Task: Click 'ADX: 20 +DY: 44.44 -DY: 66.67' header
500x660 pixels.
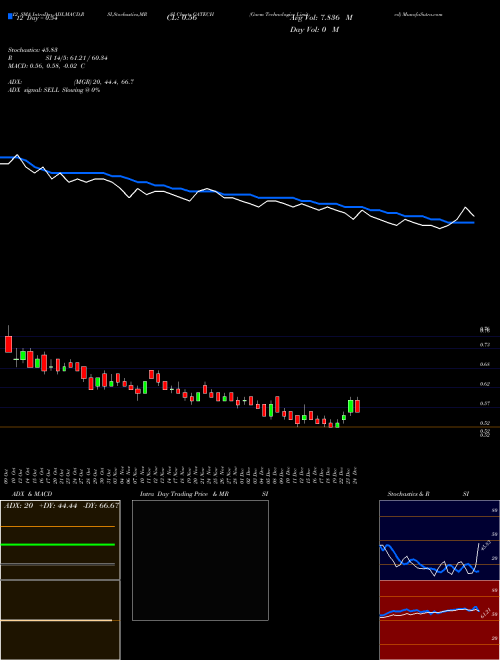Action: 61,506
